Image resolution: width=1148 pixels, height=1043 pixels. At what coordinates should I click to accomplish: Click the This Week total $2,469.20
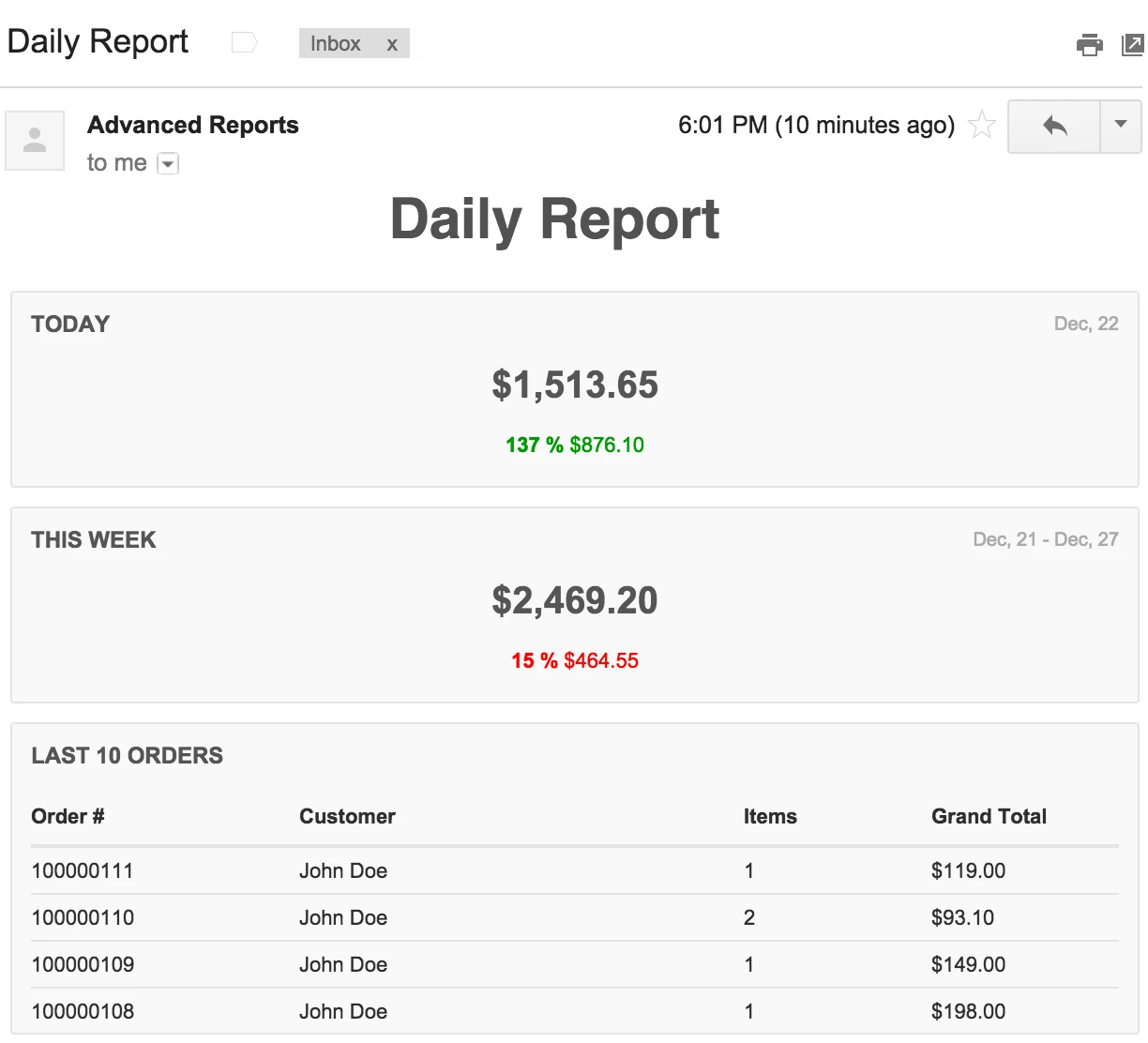coord(574,600)
